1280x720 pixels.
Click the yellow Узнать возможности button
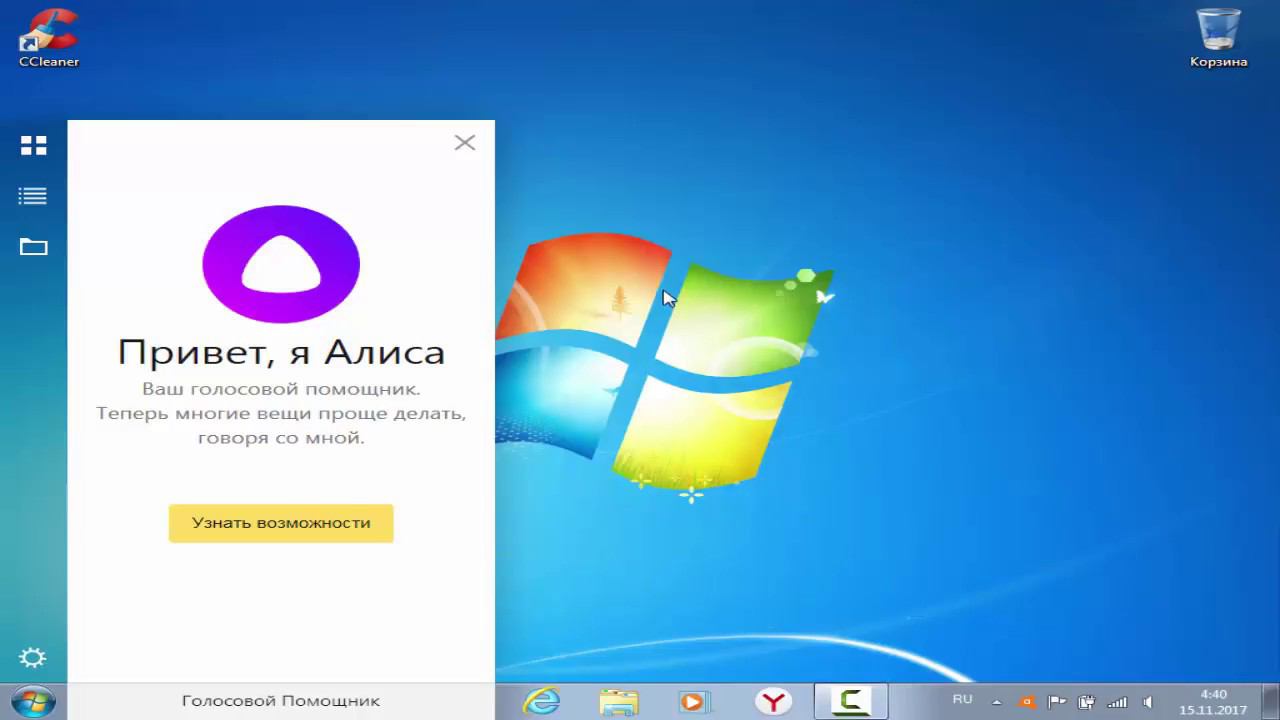pos(281,523)
